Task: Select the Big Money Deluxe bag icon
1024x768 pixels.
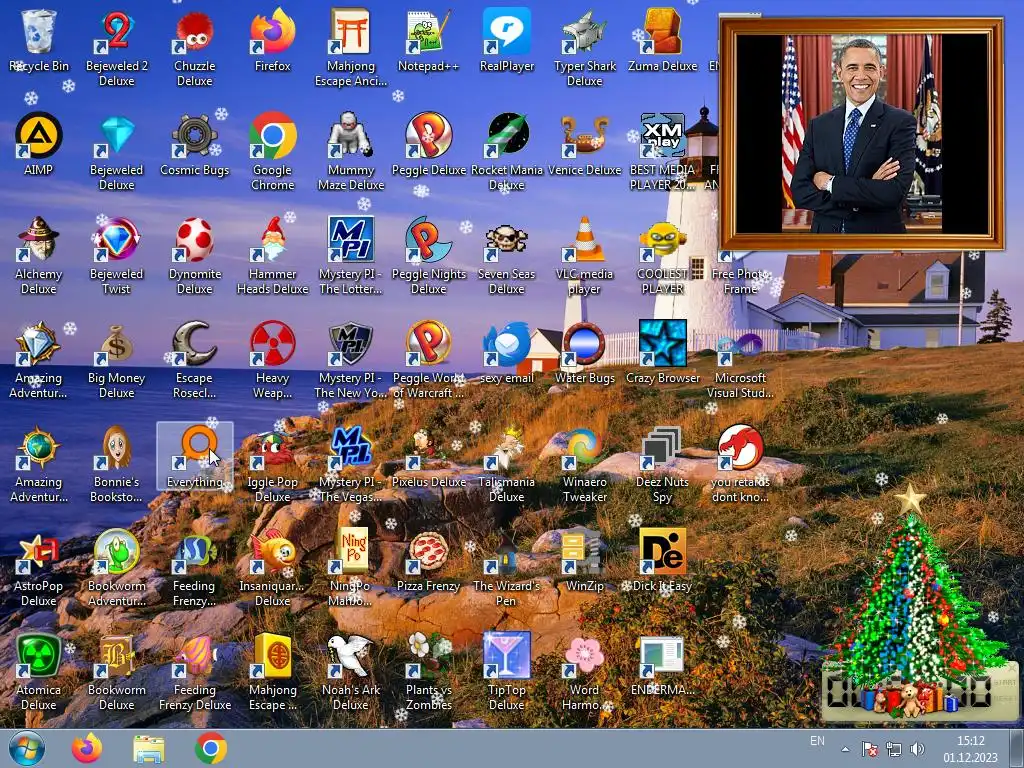Action: (x=116, y=343)
